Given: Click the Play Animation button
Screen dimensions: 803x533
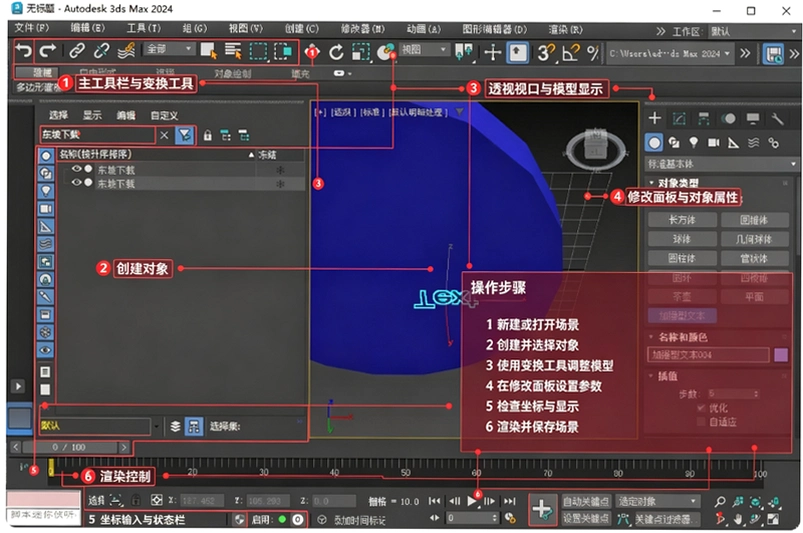Looking at the screenshot, I should (x=472, y=501).
